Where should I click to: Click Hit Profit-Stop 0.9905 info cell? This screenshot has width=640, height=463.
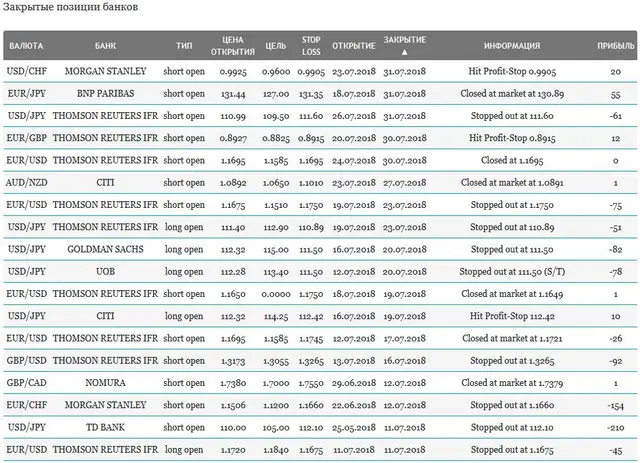tap(512, 71)
